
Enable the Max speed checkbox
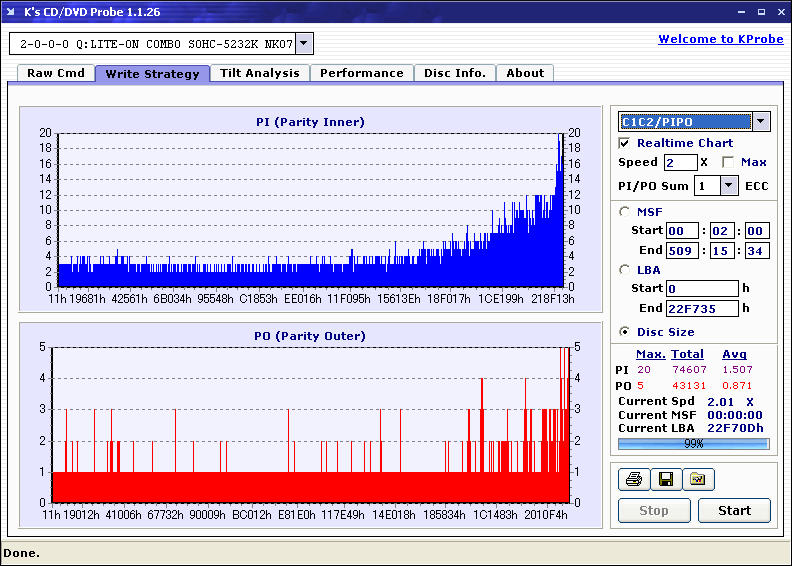pyautogui.click(x=728, y=162)
